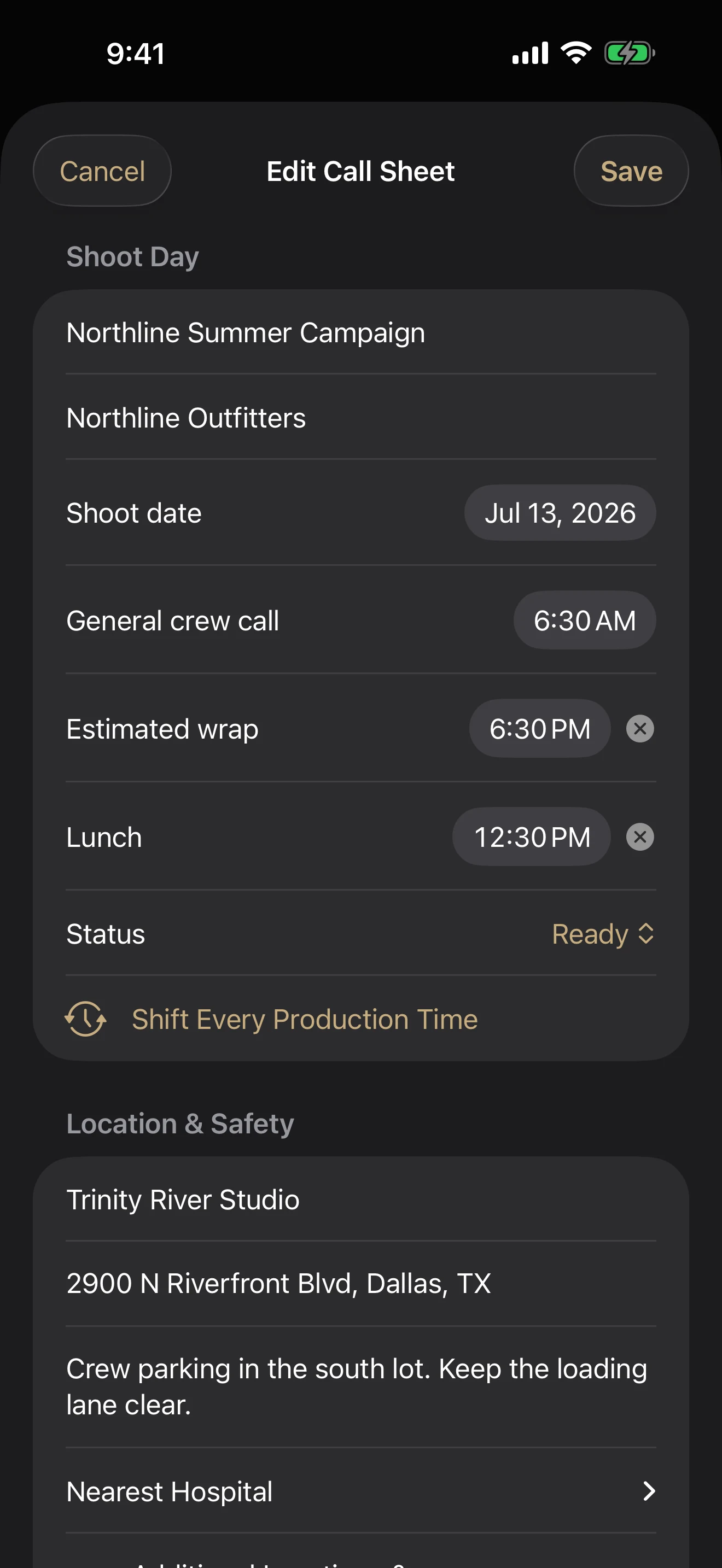Change the 6:30 PM wrap time
Image resolution: width=722 pixels, height=1568 pixels.
tap(540, 729)
